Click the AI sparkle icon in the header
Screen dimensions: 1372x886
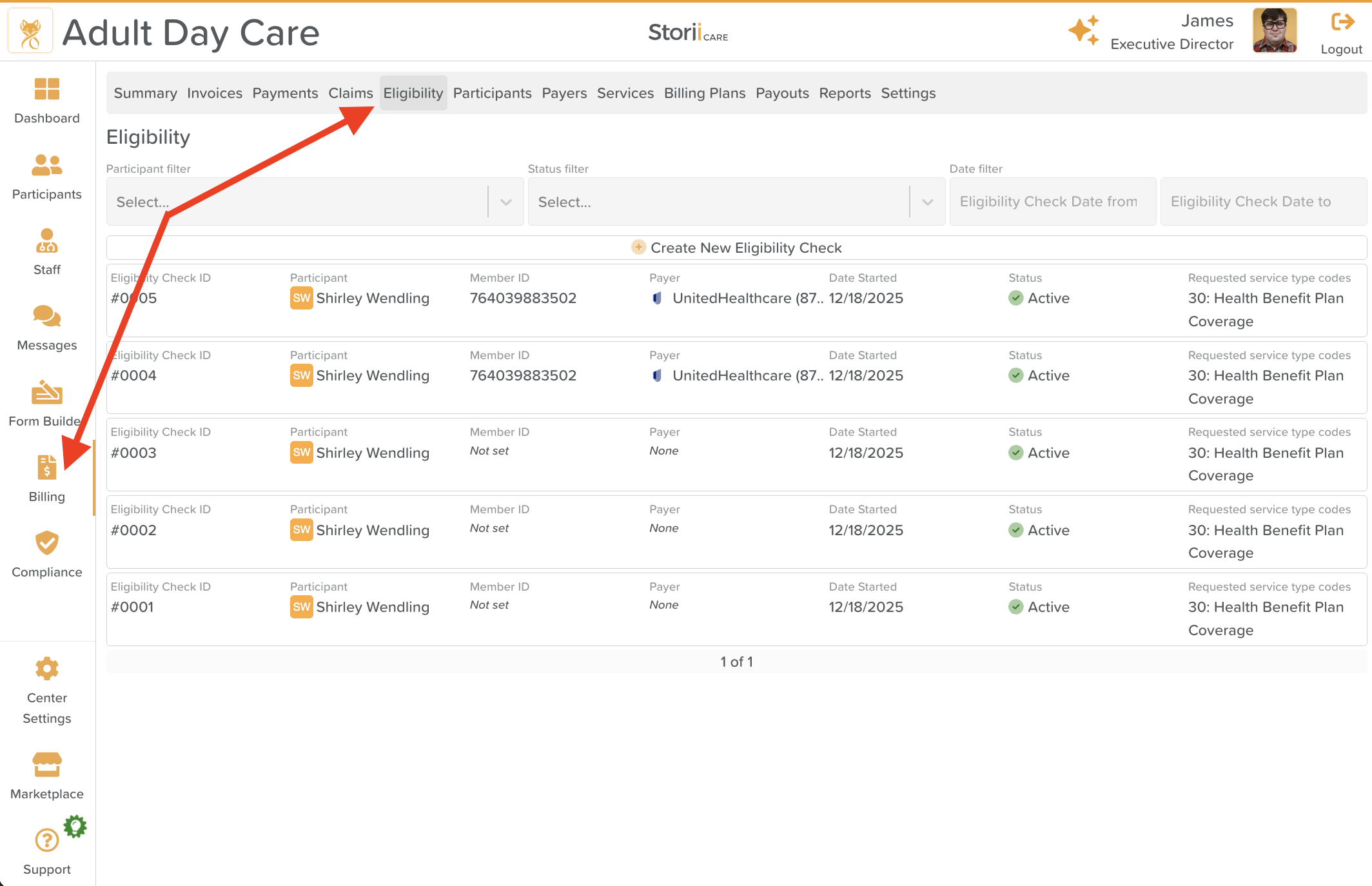coord(1083,30)
